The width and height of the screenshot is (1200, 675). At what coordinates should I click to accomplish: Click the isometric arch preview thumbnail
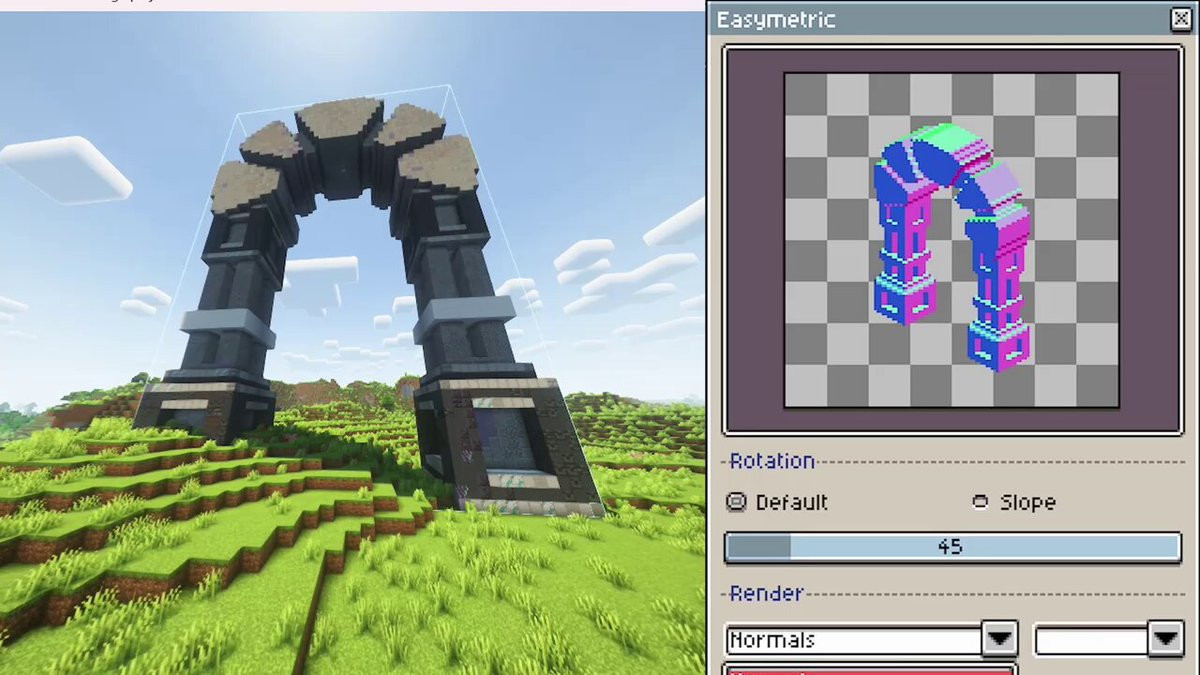point(952,240)
